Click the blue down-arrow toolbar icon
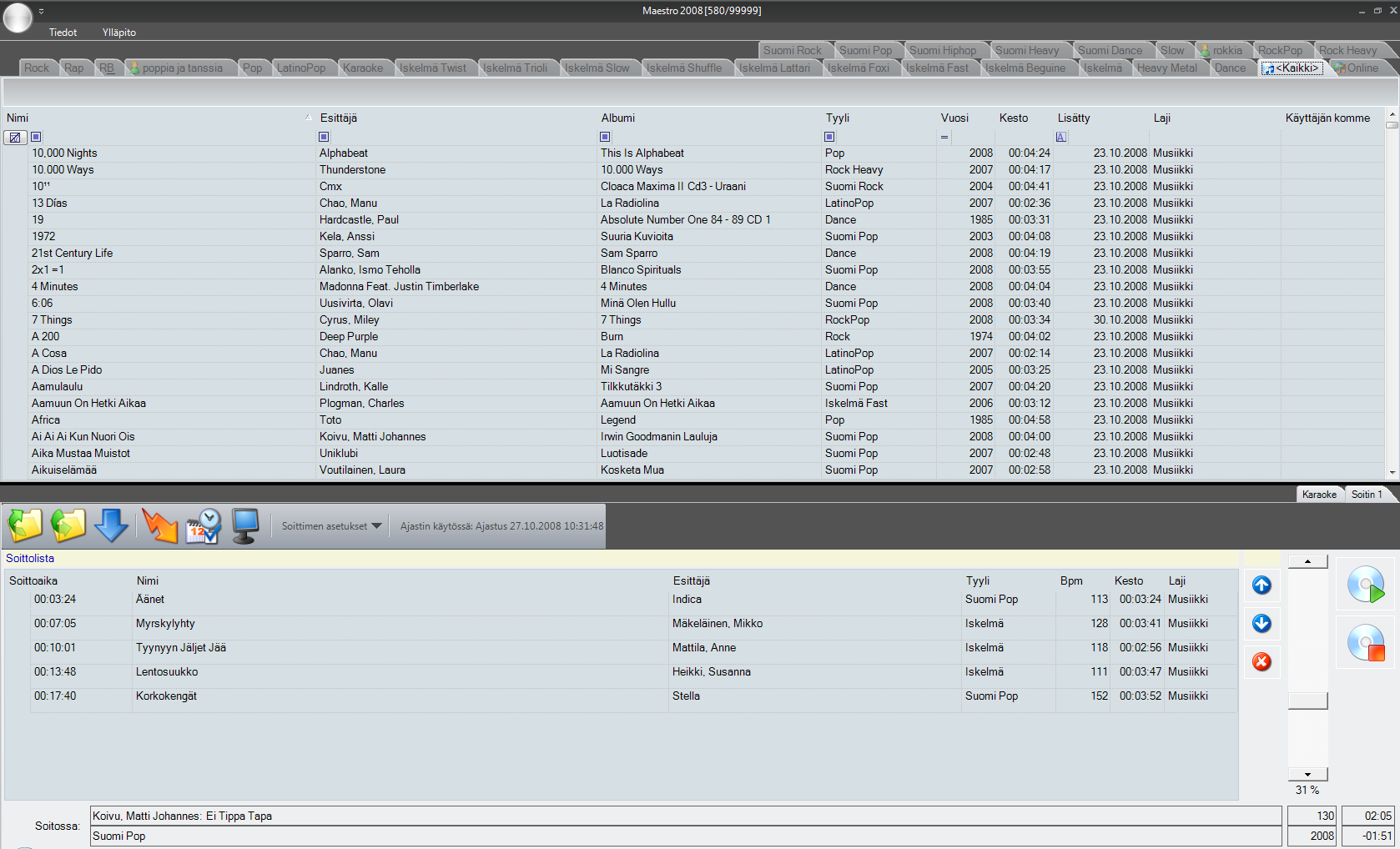 click(111, 526)
